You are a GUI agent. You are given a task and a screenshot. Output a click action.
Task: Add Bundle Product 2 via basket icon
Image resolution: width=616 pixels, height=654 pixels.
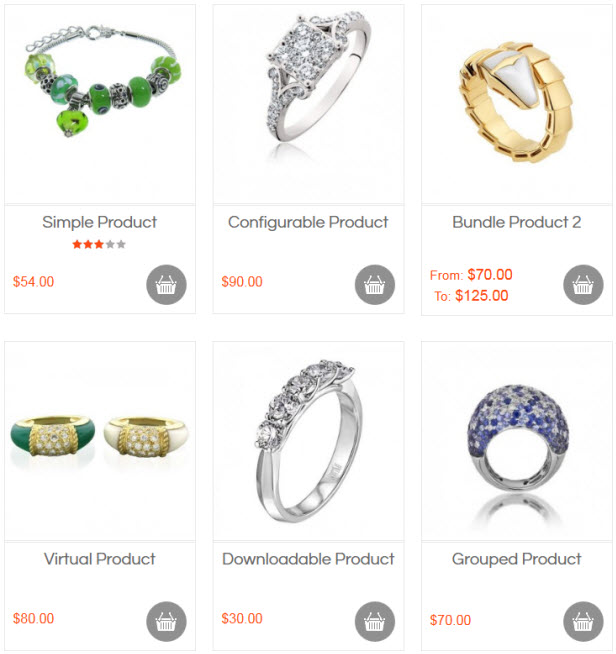pyautogui.click(x=583, y=284)
